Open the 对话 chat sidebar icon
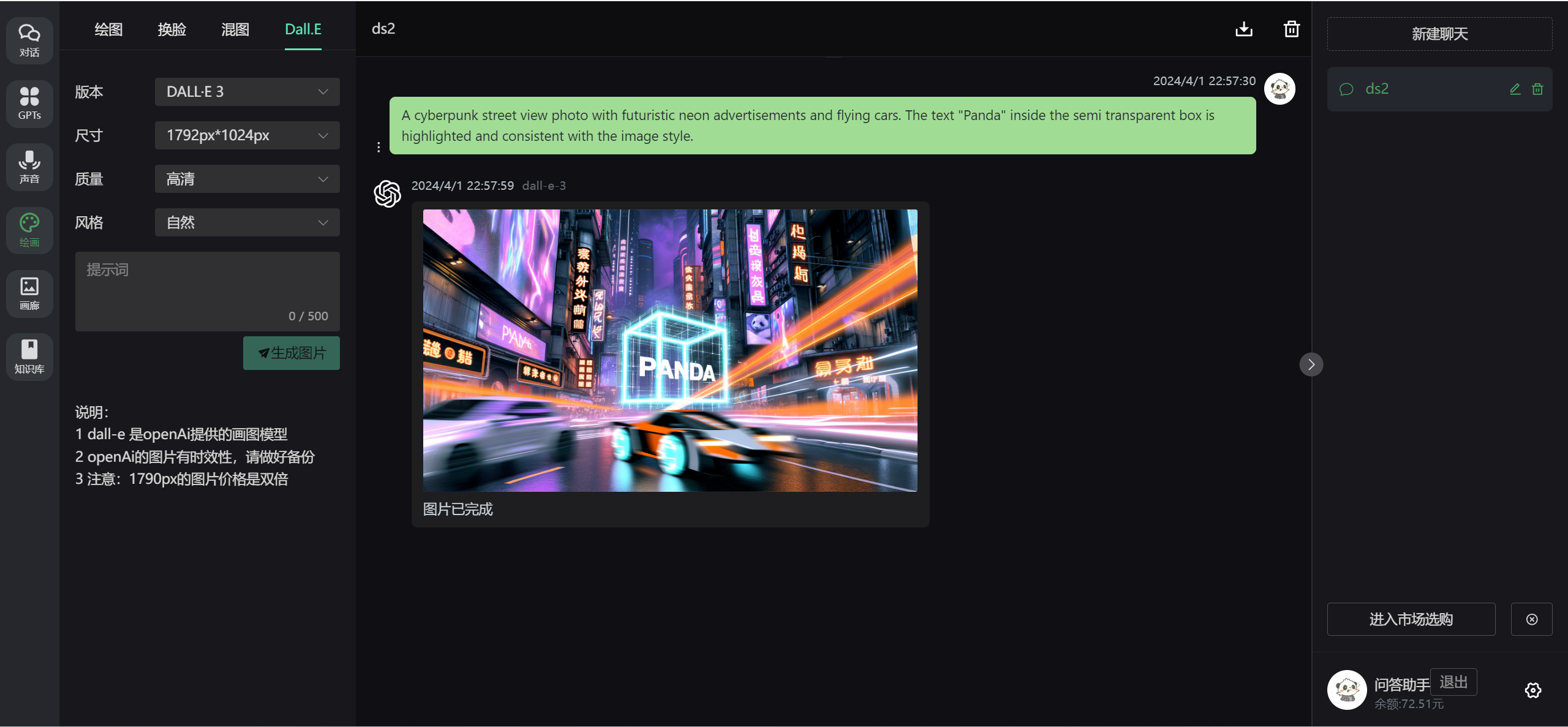The image size is (1568, 727). point(29,40)
